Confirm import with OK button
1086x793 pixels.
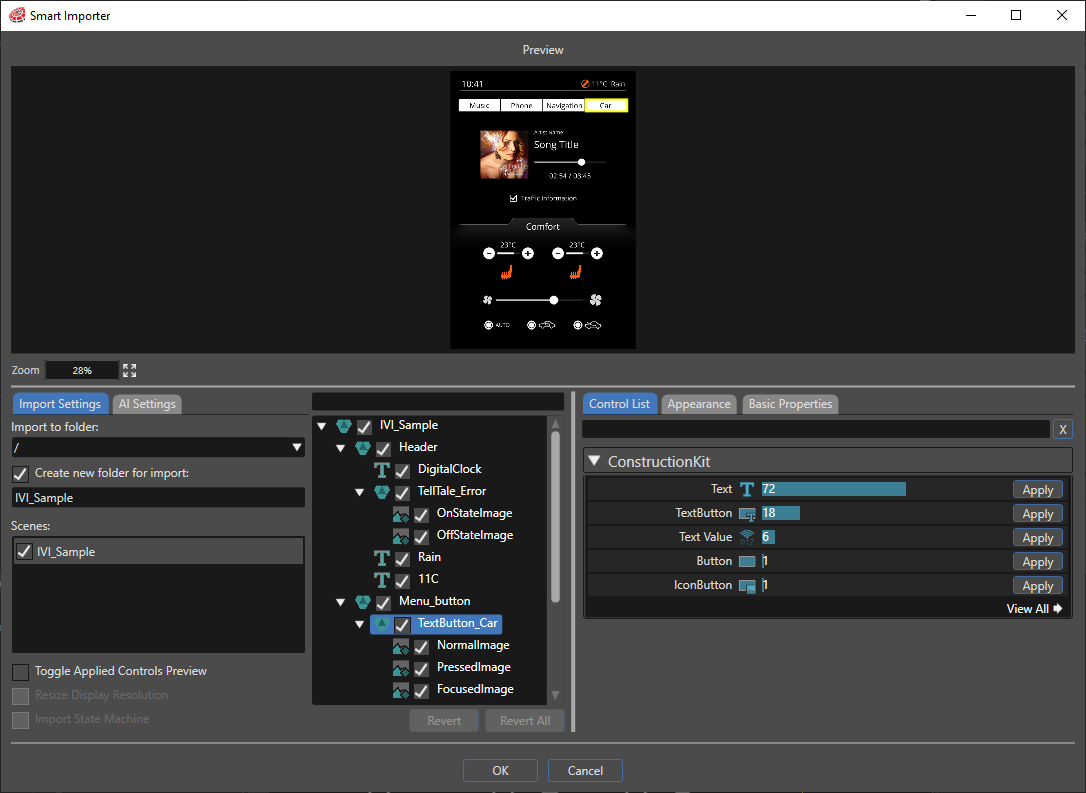tap(500, 771)
